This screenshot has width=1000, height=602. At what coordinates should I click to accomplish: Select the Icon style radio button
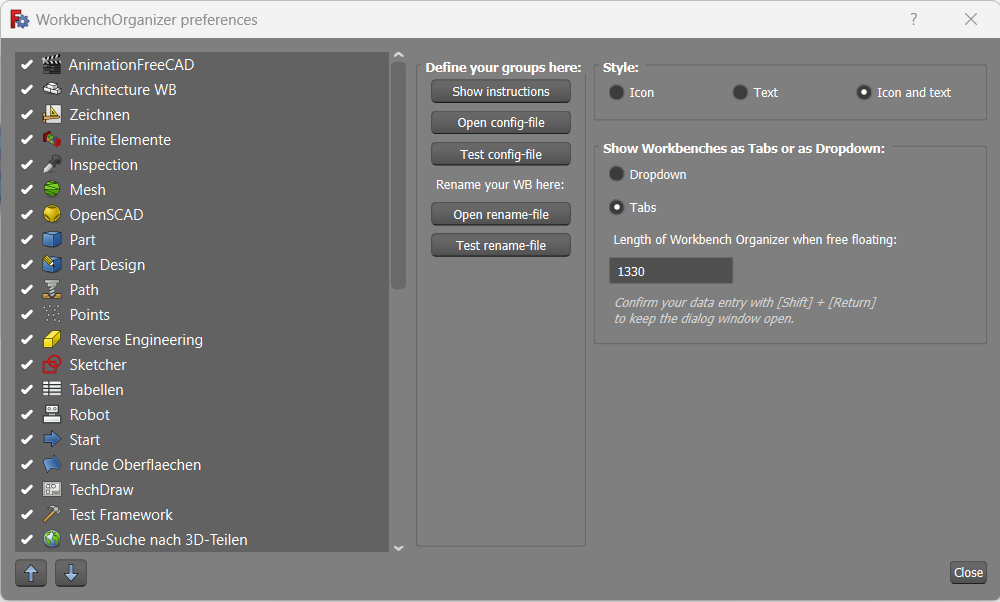[x=616, y=92]
